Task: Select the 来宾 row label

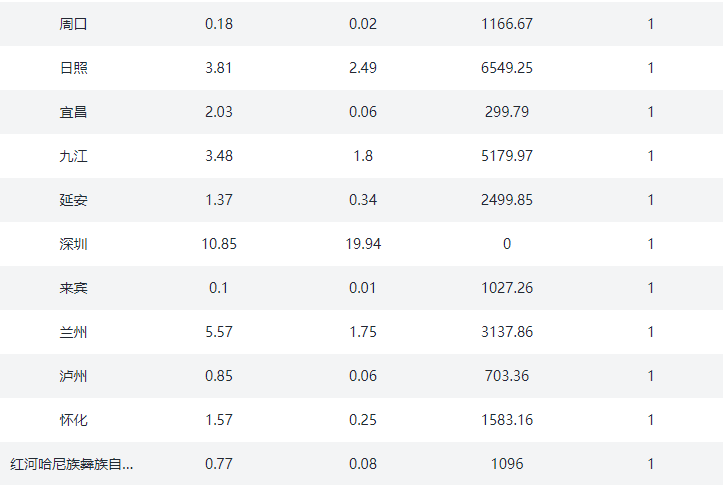Action: (73, 288)
